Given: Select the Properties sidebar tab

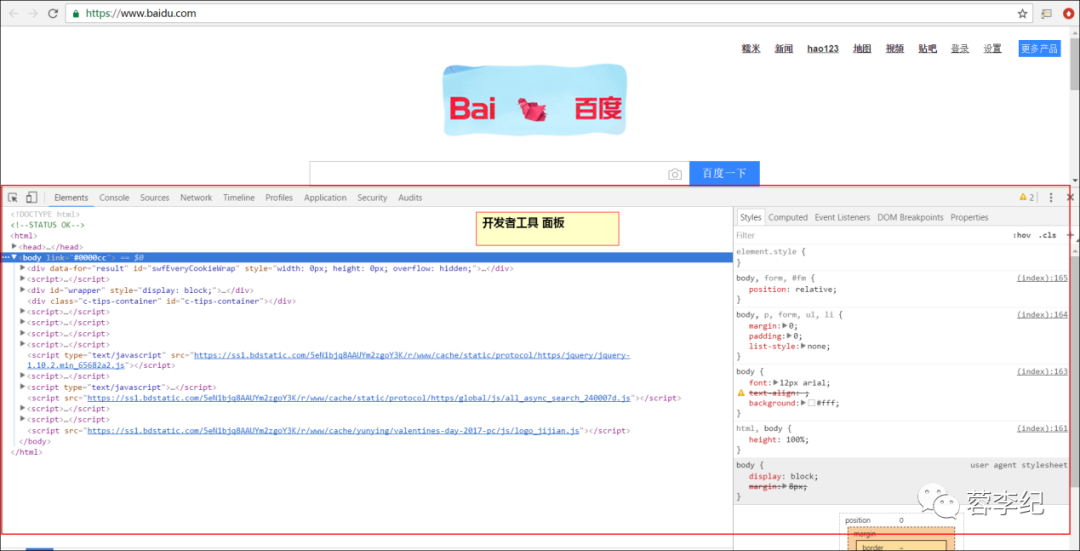Looking at the screenshot, I should click(x=970, y=218).
